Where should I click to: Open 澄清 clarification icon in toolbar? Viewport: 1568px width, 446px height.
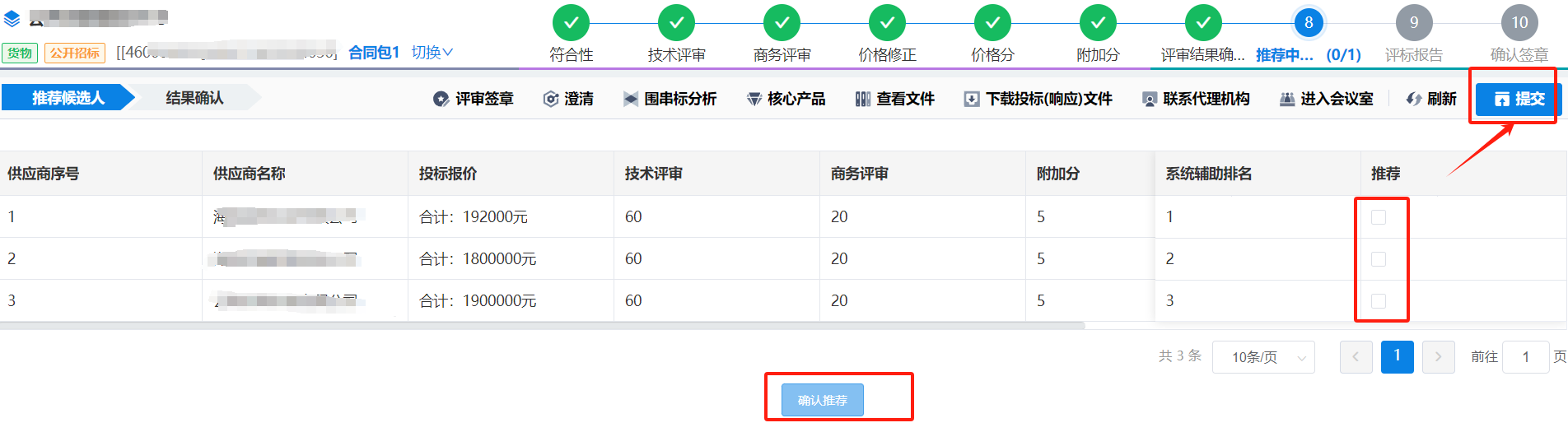[x=551, y=99]
